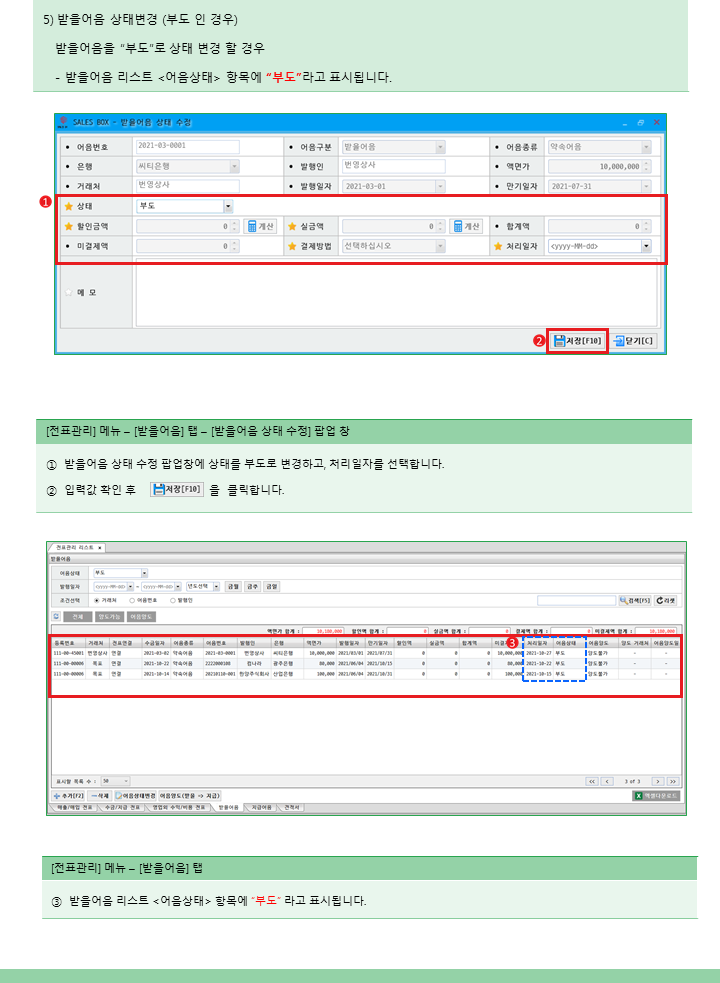The image size is (720, 983).
Task: Select the 거래처 radio button
Action: click(96, 600)
